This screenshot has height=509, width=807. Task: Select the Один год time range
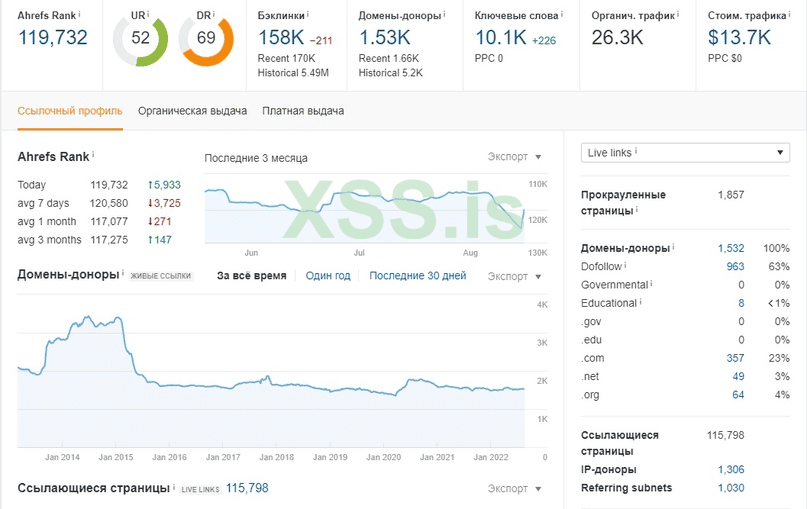[327, 276]
